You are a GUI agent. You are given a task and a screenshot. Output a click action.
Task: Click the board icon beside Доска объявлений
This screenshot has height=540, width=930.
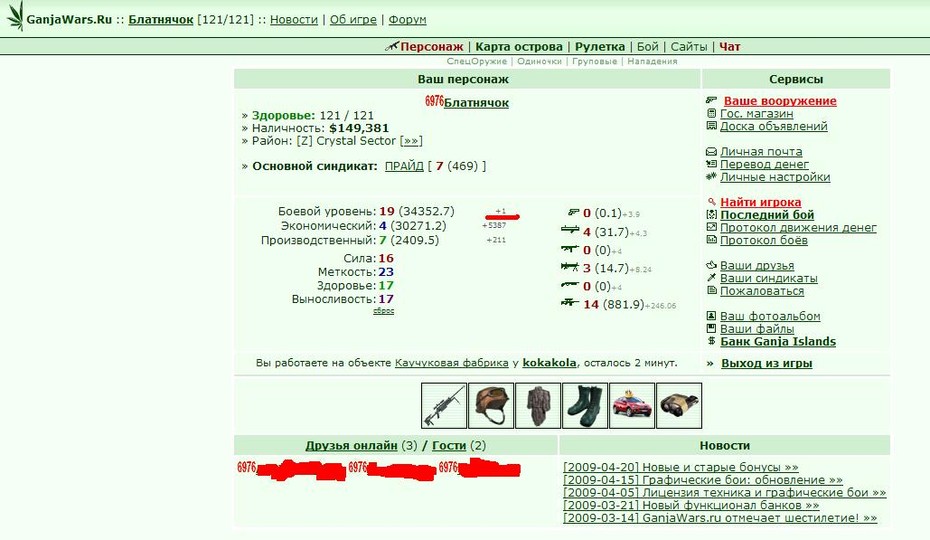(712, 126)
